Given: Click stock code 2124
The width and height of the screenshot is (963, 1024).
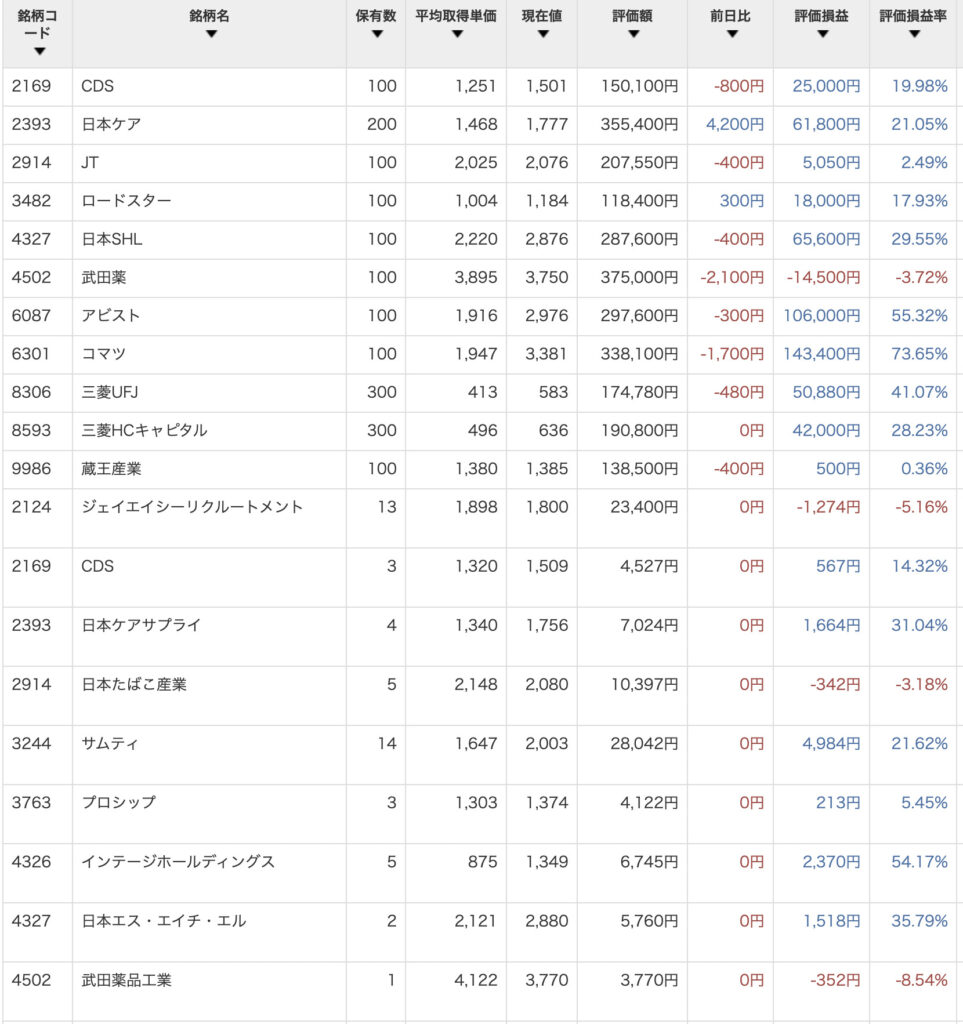Looking at the screenshot, I should [31, 507].
